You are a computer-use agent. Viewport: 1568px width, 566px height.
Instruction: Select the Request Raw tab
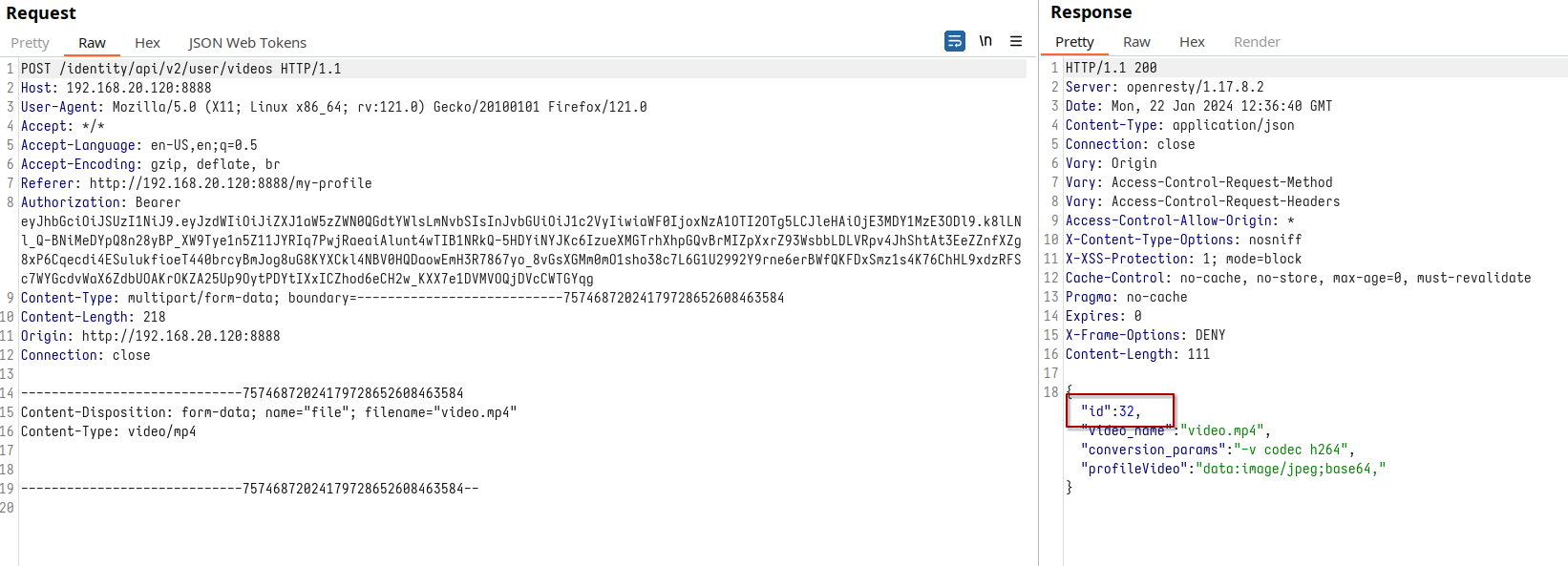pyautogui.click(x=92, y=43)
